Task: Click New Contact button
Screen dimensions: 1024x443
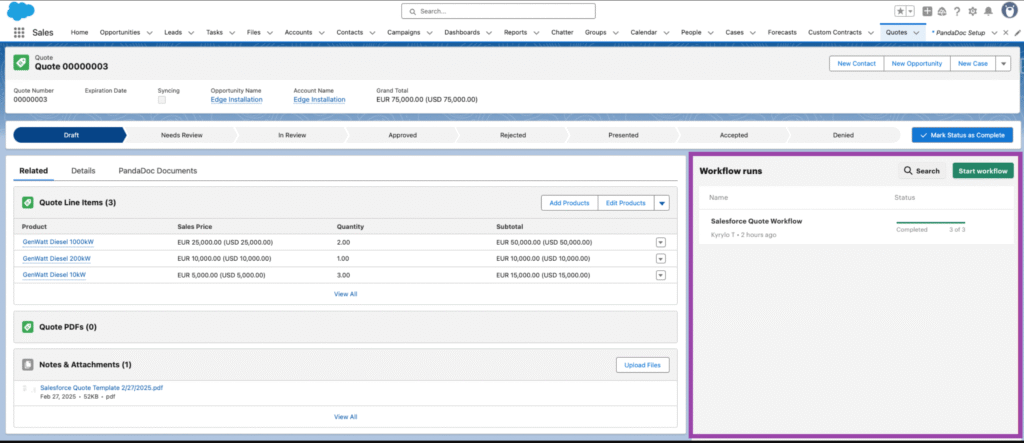Action: click(x=856, y=63)
